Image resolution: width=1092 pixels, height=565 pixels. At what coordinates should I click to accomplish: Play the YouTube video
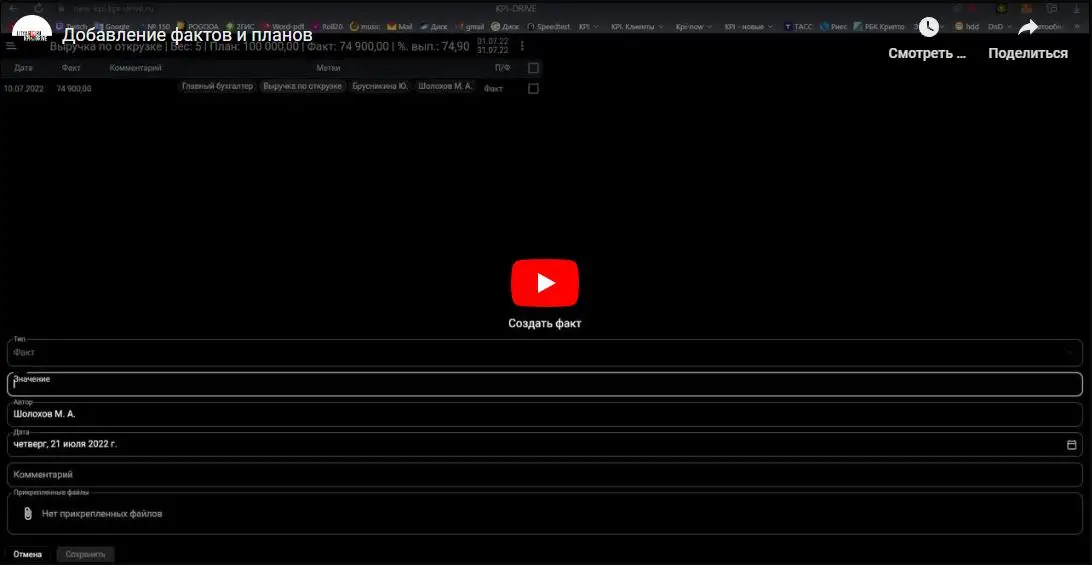[545, 283]
